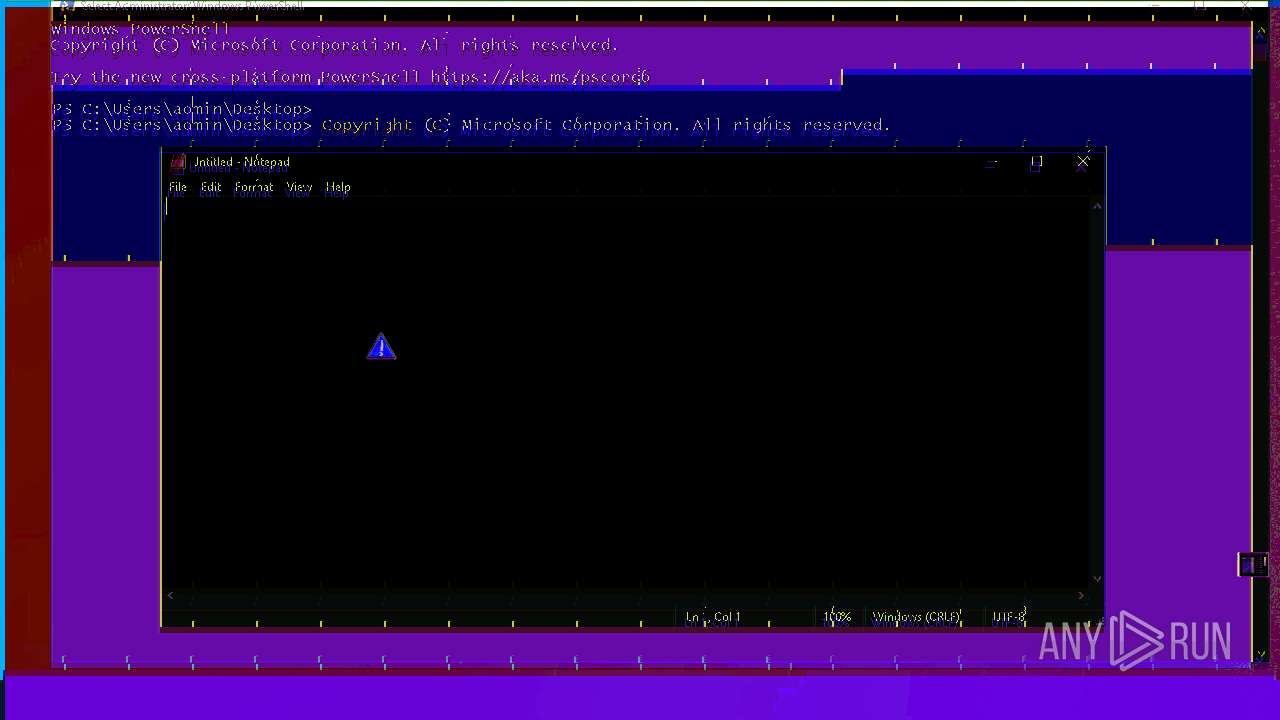Click the Notepad scroll right arrow
This screenshot has height=720, width=1280.
[x=1080, y=595]
